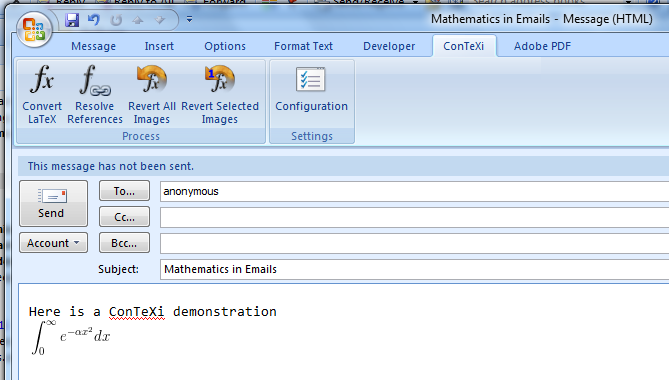The width and height of the screenshot is (669, 380).
Task: Click the Subject field
Action: (x=414, y=270)
